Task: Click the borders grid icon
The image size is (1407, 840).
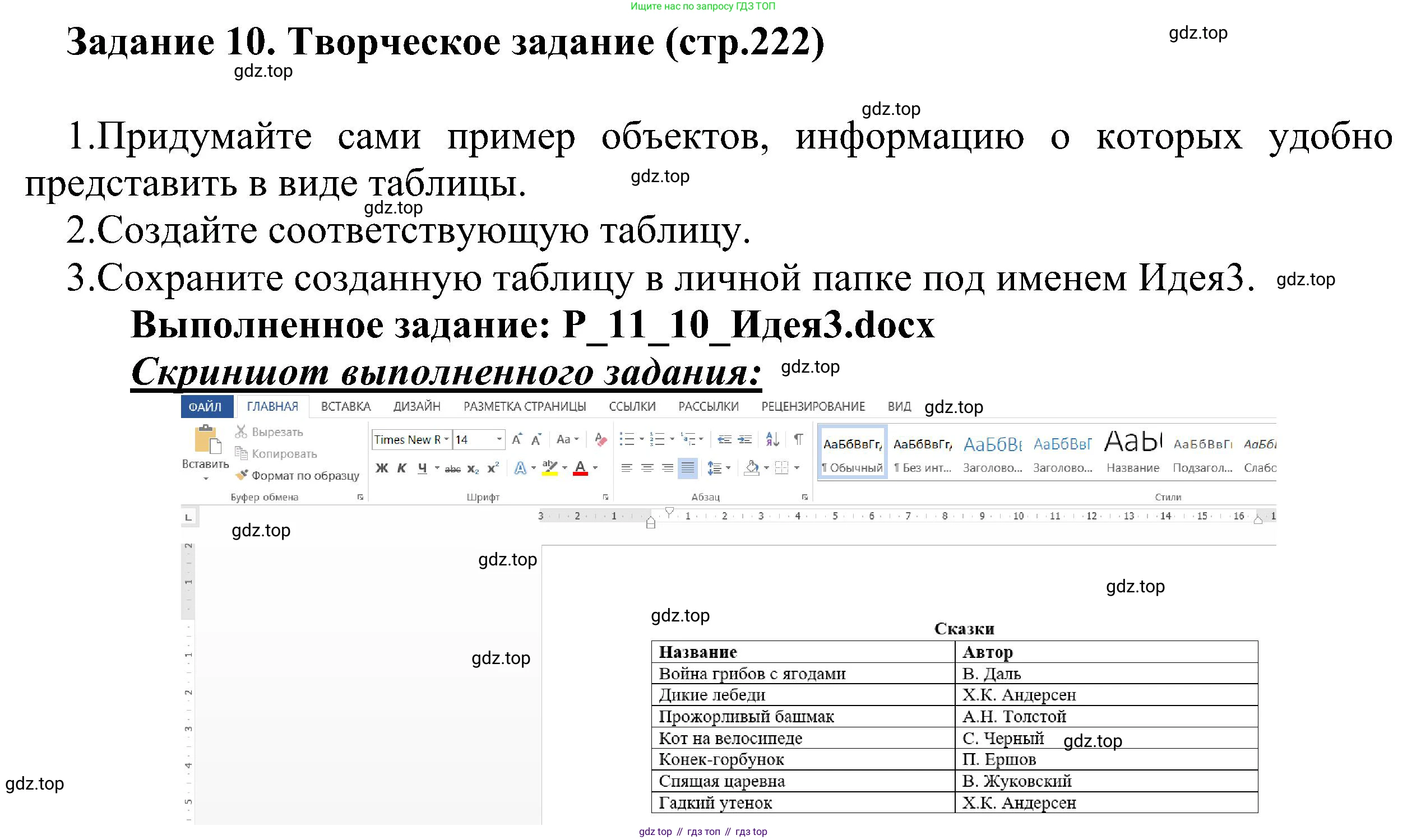Action: click(782, 468)
